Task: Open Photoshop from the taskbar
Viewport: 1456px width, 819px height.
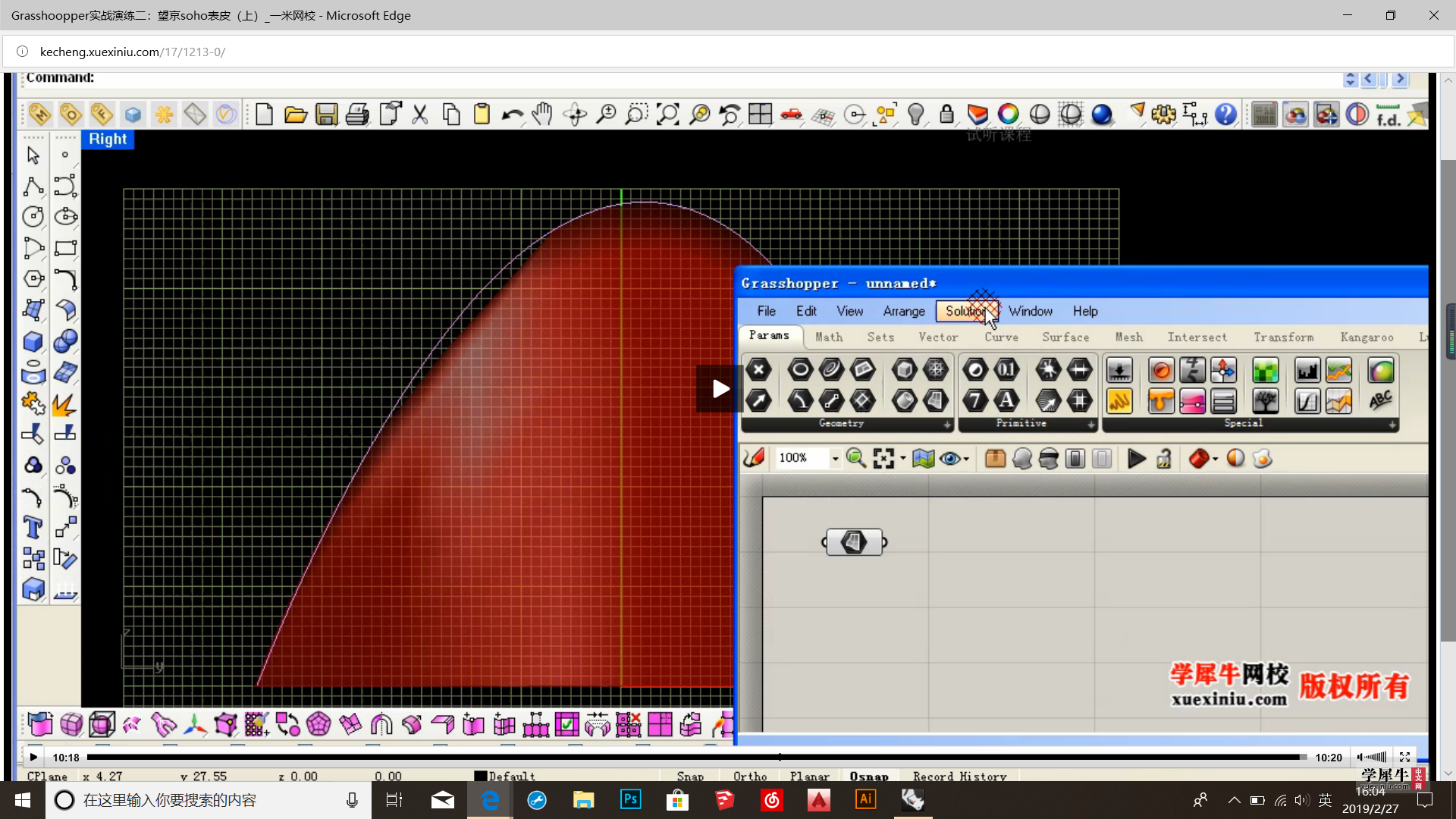Action: click(630, 799)
